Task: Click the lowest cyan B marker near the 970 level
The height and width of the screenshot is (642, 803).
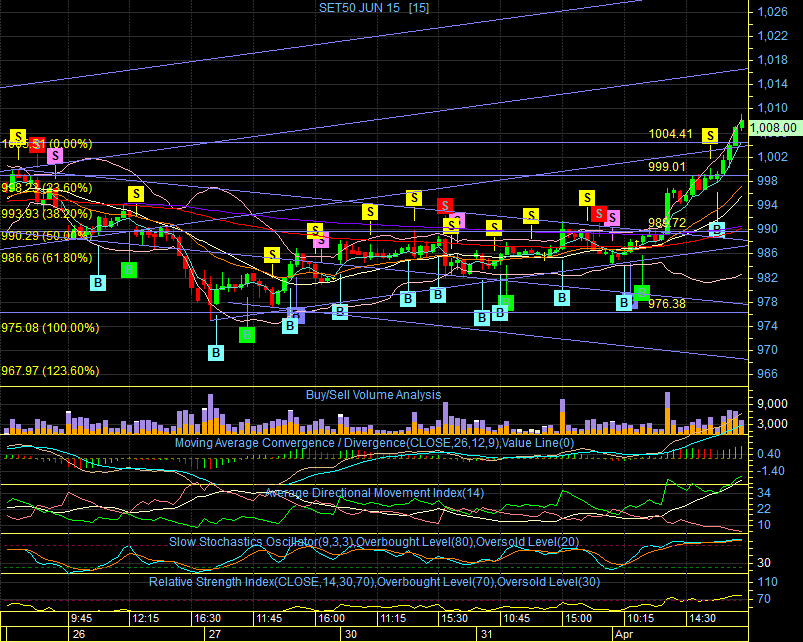Action: (216, 353)
